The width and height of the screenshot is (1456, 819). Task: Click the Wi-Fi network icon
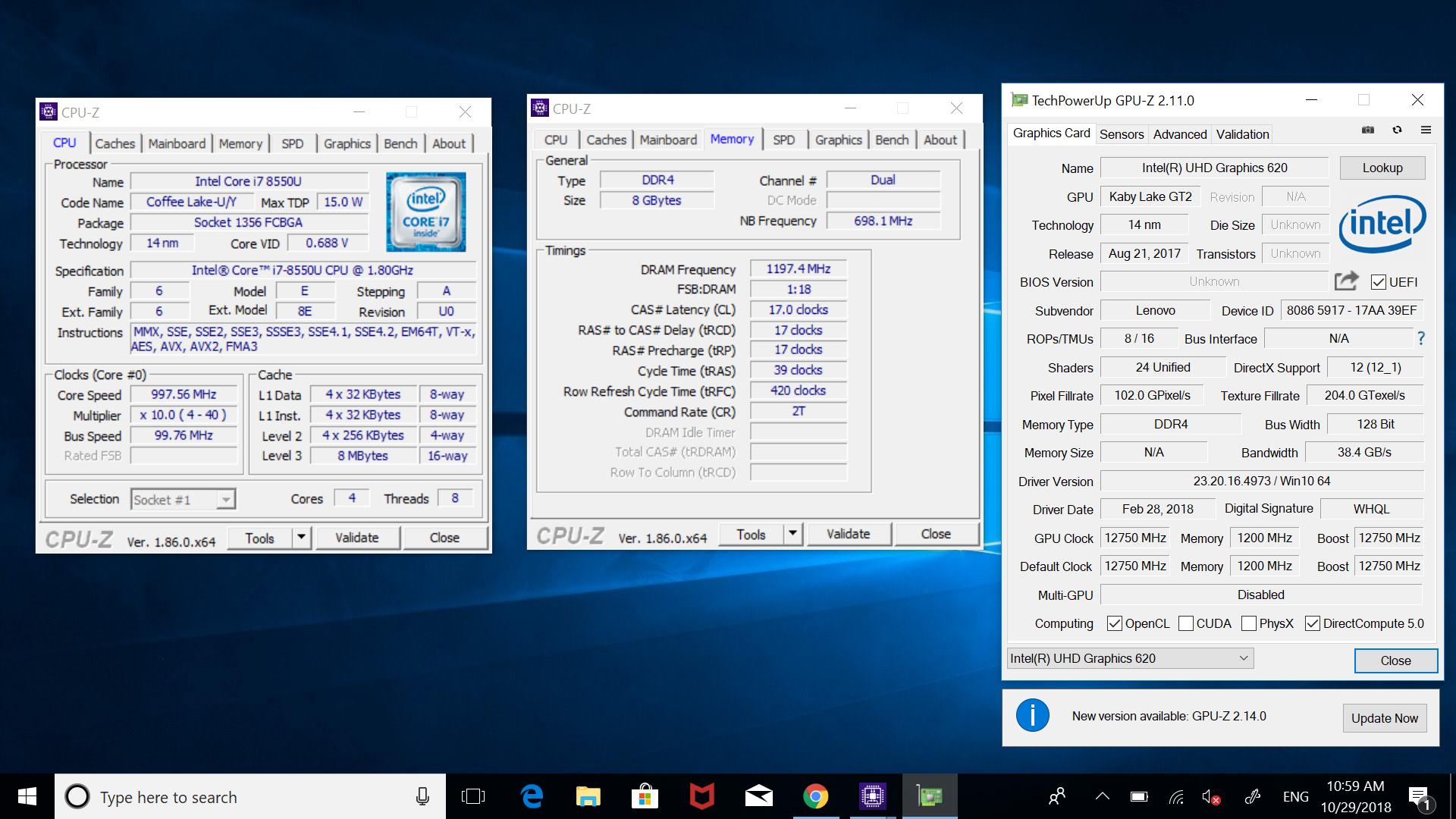(x=1176, y=796)
